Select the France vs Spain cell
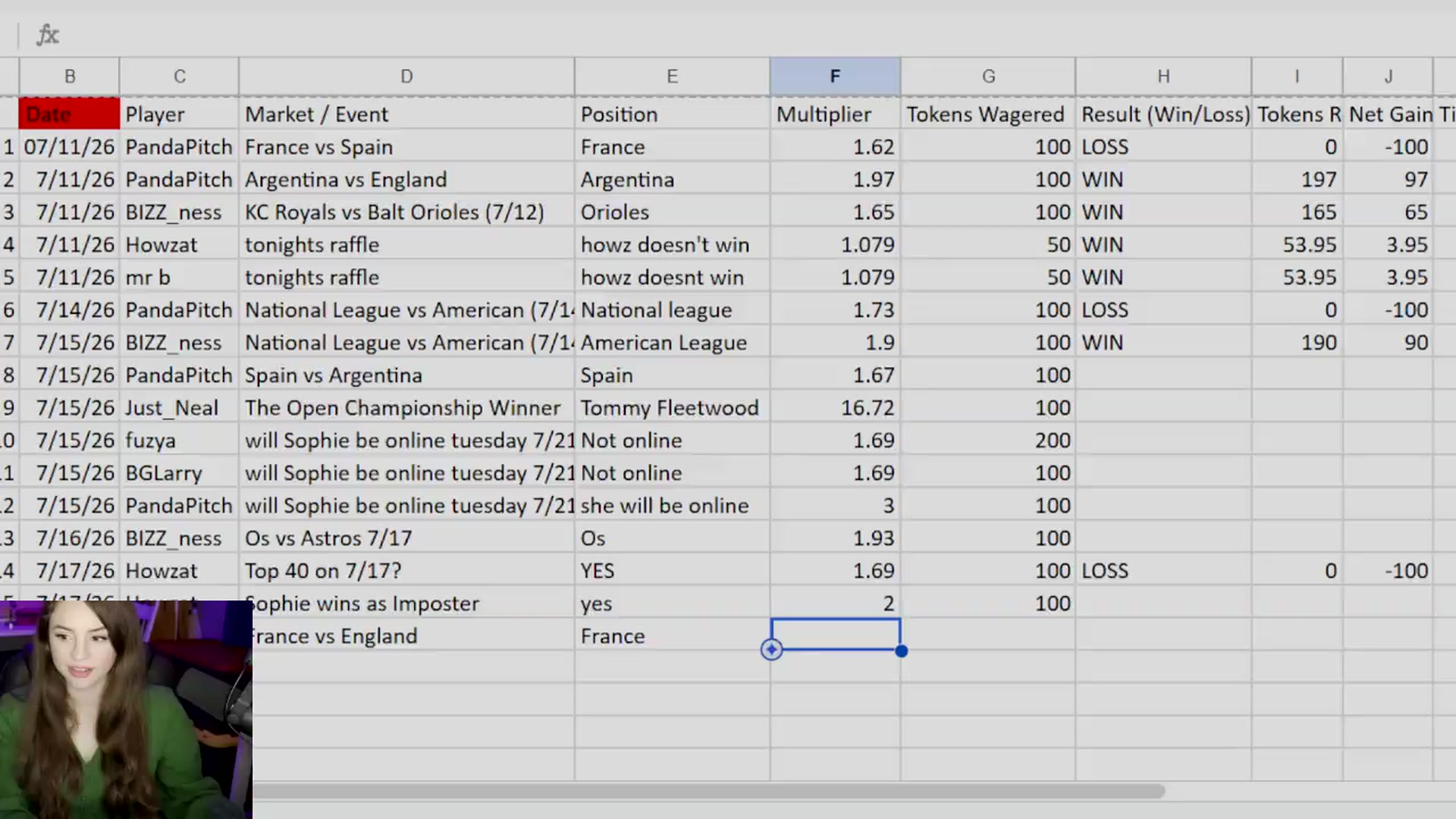The image size is (1456, 819). pos(406,146)
